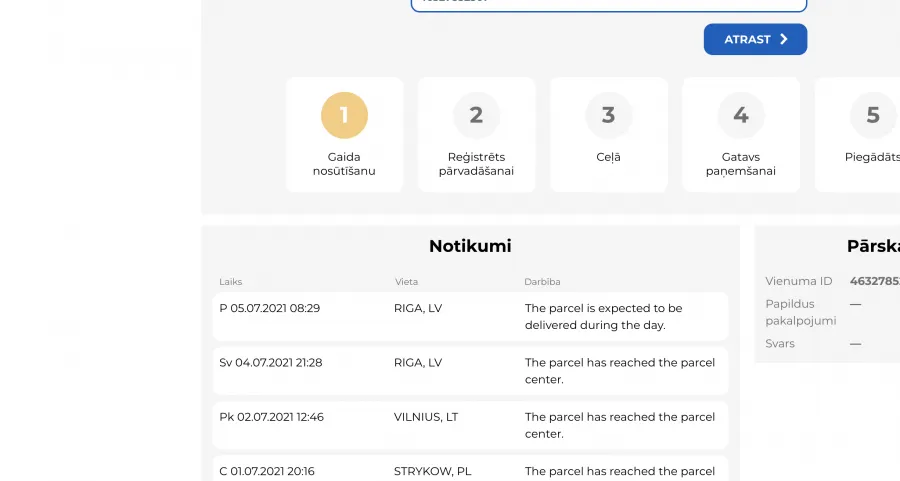
Task: Select the 05.07.2021 08:29 RIGA event row
Action: (x=470, y=316)
